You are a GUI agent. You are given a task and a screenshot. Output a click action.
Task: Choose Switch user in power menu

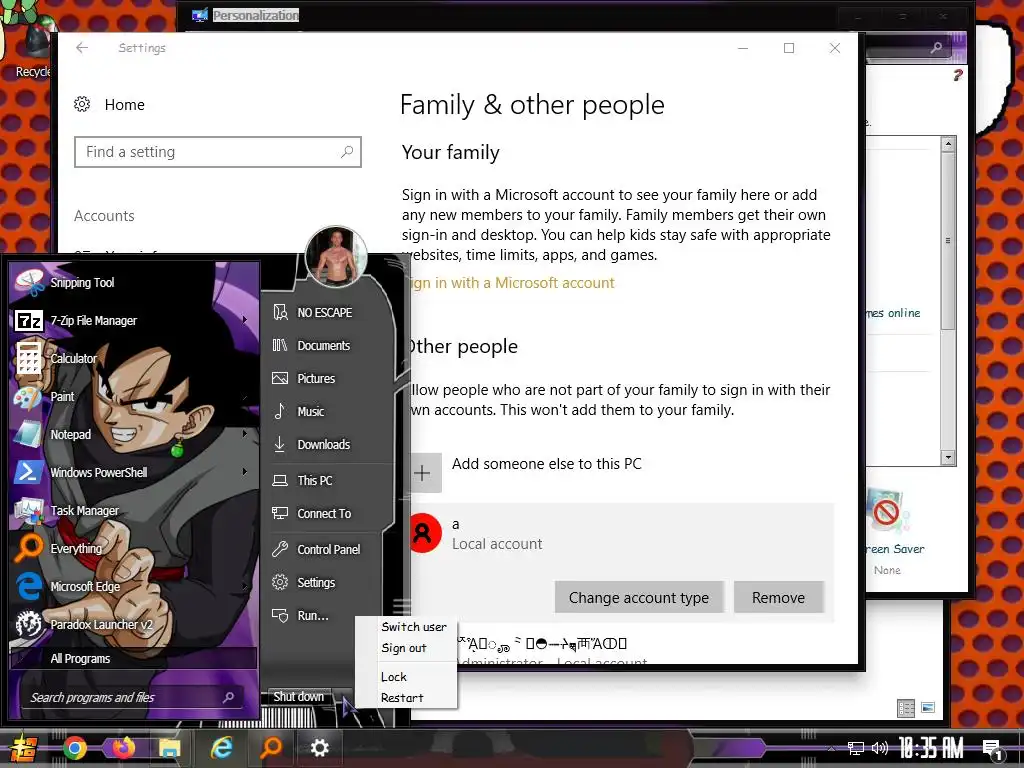click(x=413, y=627)
